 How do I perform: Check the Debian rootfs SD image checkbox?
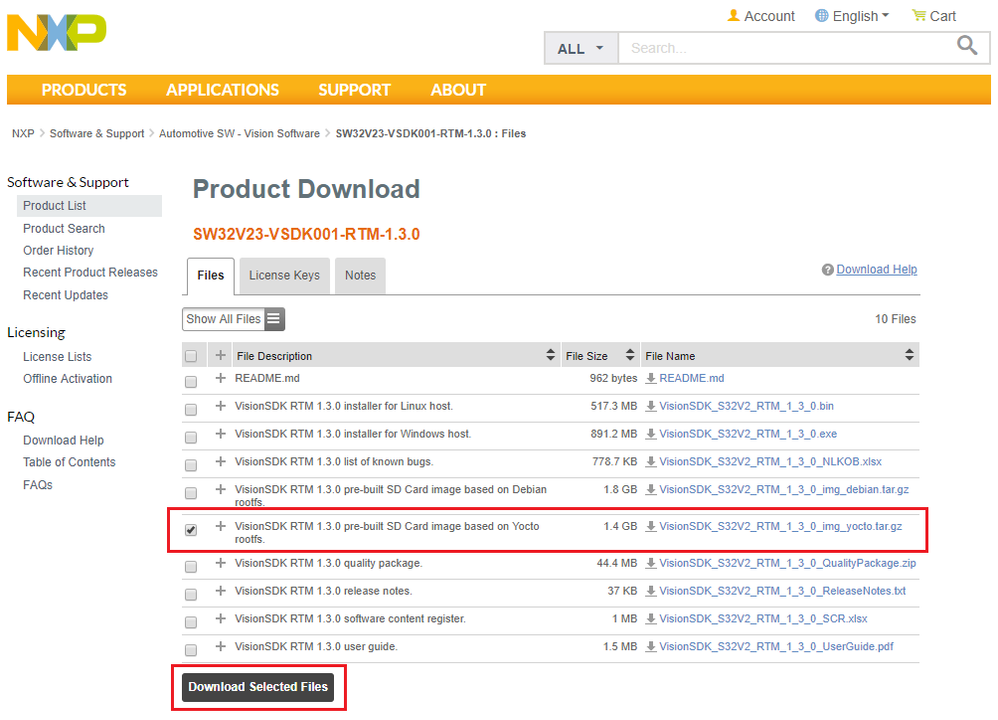191,493
